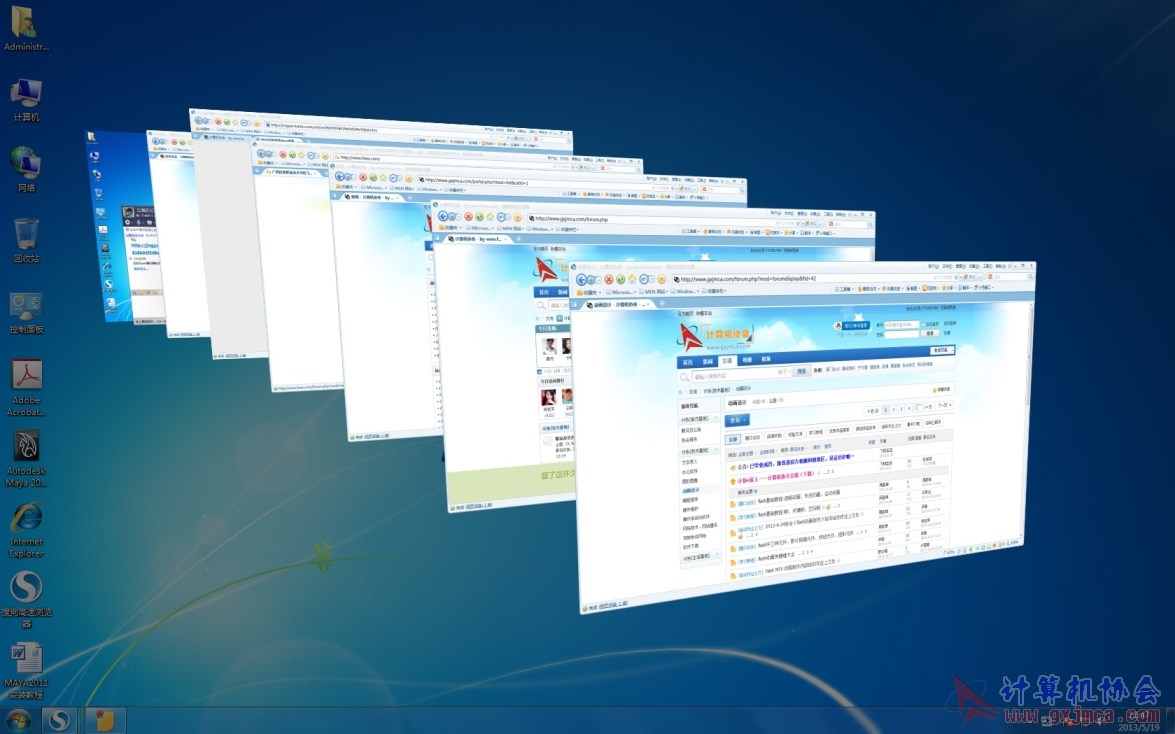Screen dimensions: 1175x734
Task: Open the pink 计协e家人 pinned thread link
Action: [776, 476]
